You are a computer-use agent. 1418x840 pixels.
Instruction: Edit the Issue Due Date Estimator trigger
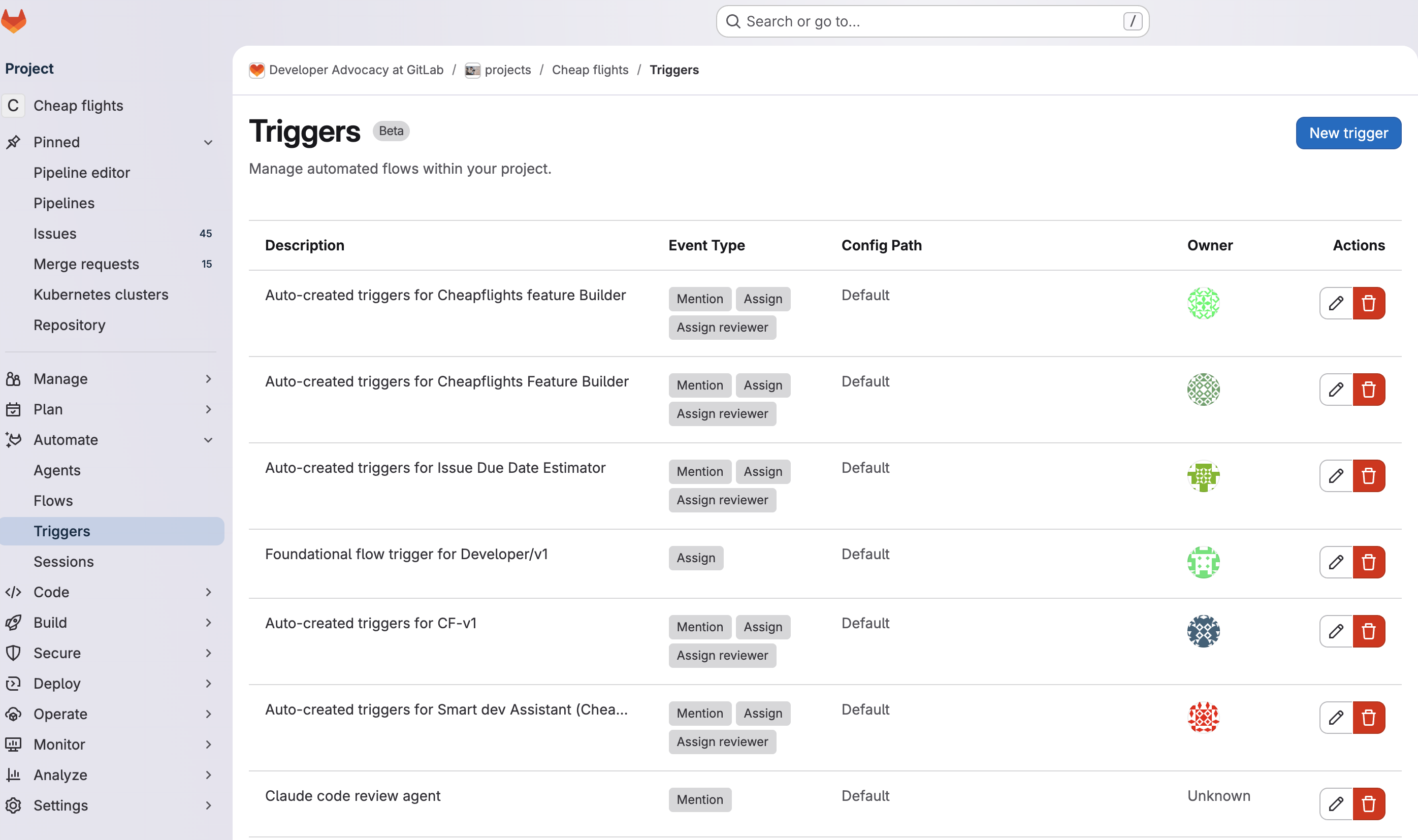[1336, 475]
